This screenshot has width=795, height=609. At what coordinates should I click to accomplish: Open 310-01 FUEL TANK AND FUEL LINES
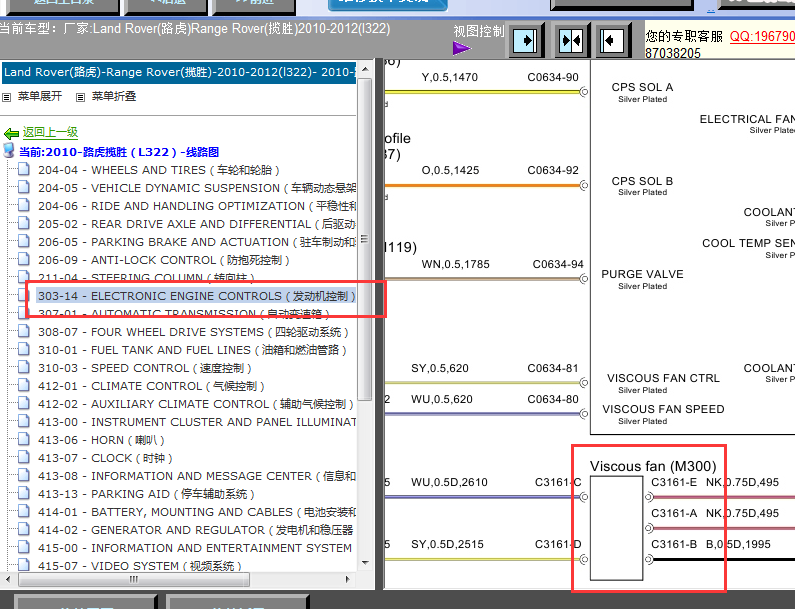click(x=192, y=350)
